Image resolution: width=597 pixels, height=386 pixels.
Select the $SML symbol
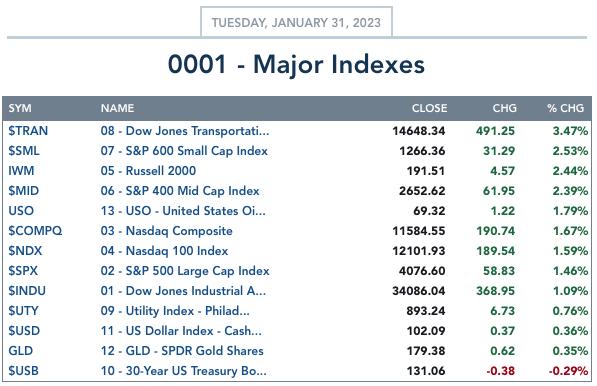tap(24, 151)
